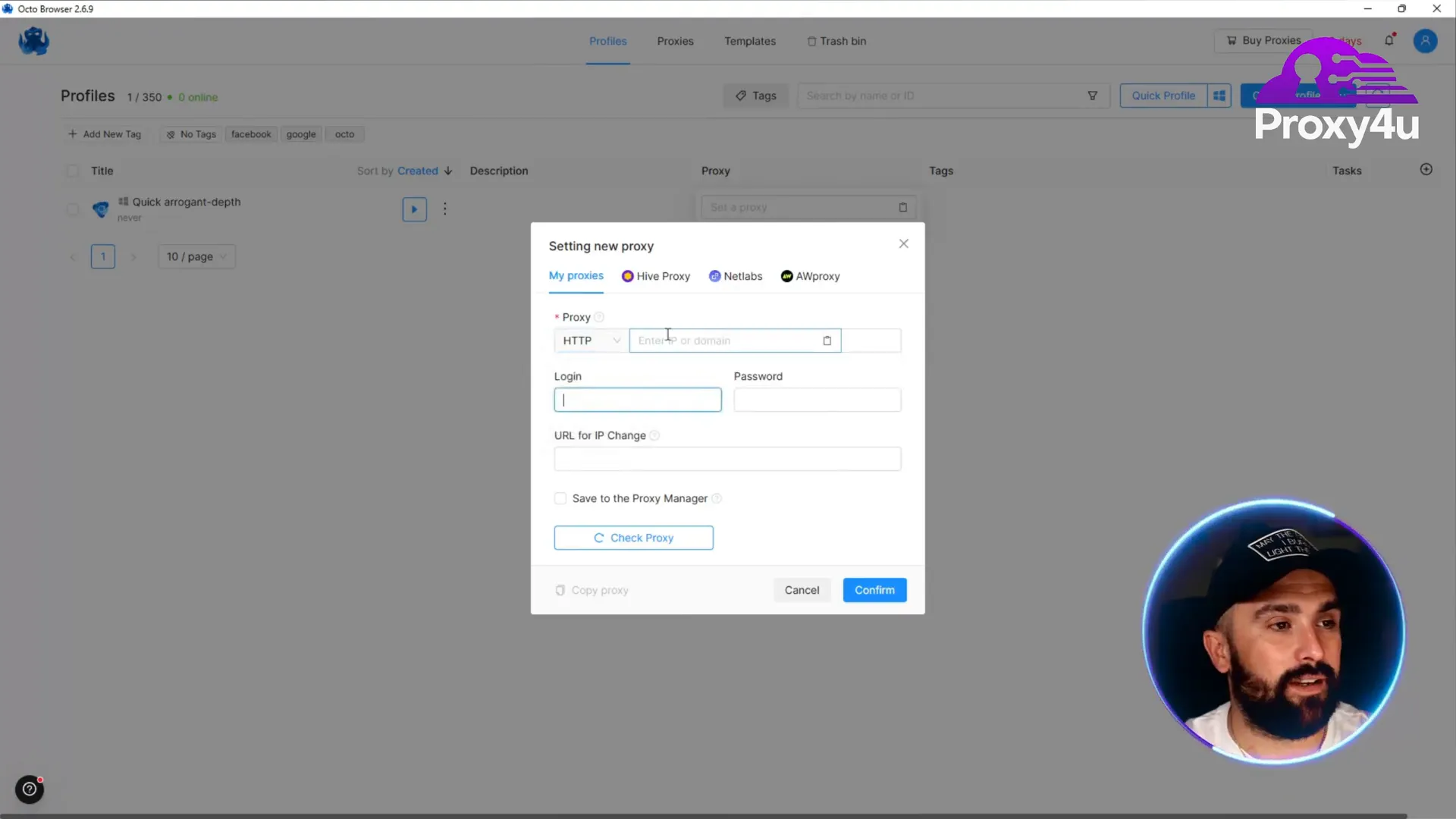Switch to the My proxies tab
This screenshot has width=1456, height=819.
pyautogui.click(x=576, y=275)
